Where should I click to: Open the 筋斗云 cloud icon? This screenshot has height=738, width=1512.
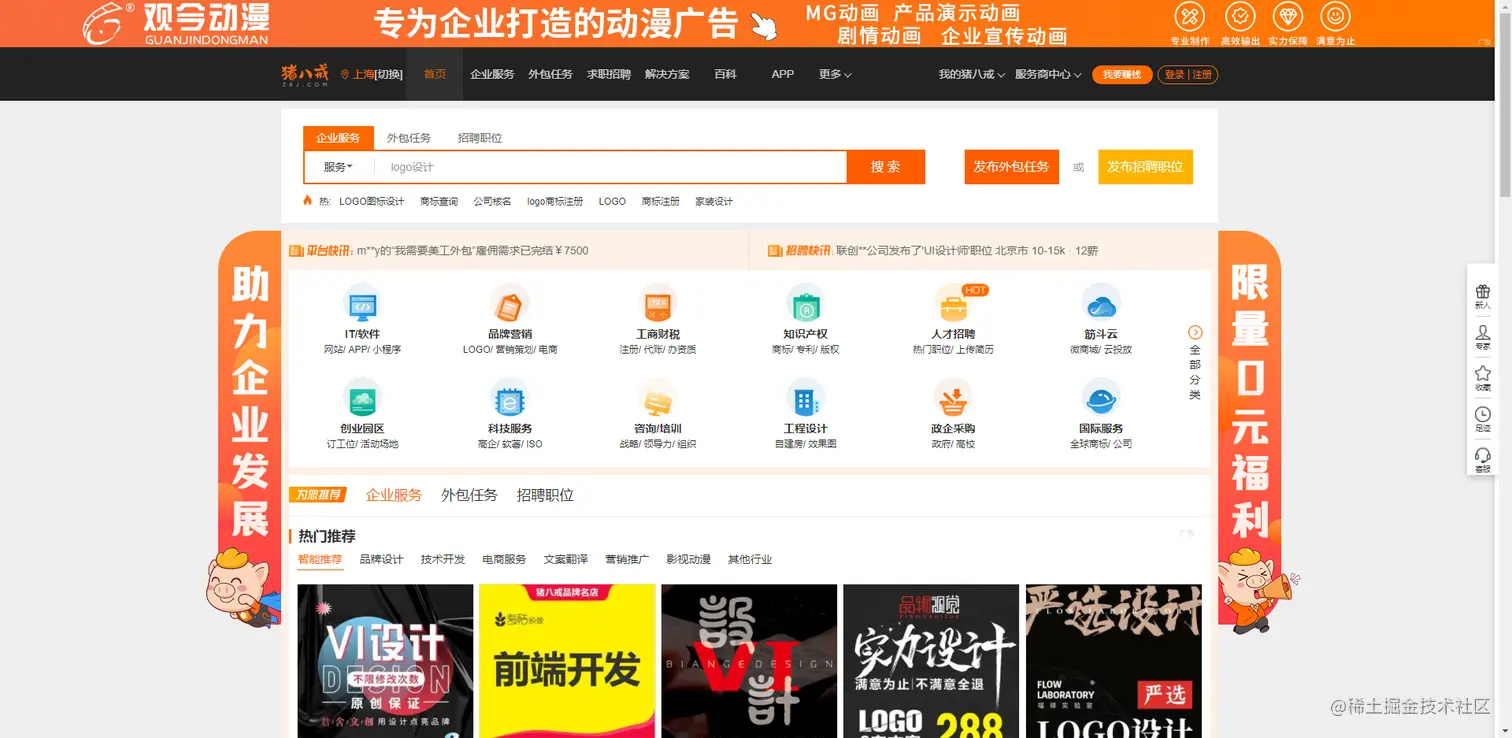coord(1101,303)
